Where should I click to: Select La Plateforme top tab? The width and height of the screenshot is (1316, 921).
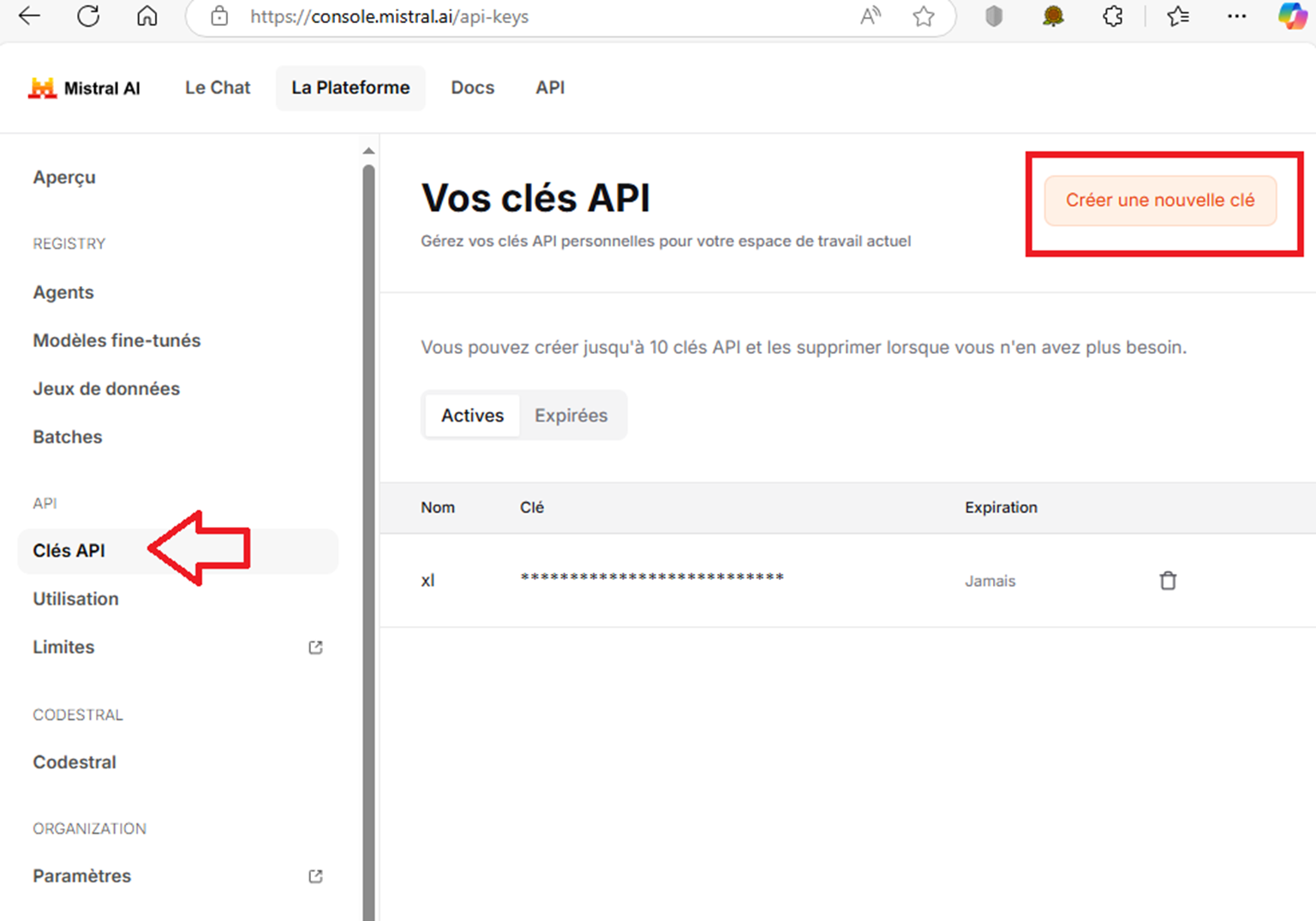pos(350,88)
